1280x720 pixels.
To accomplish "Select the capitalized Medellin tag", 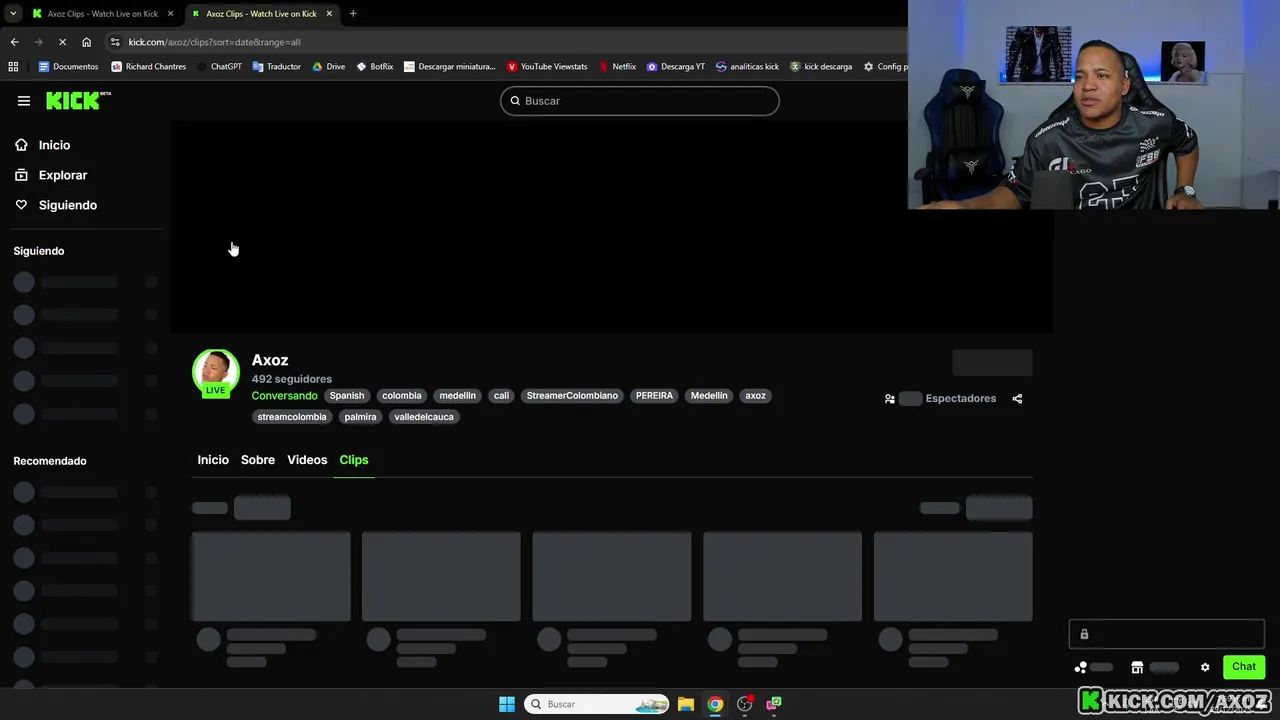I will click(x=709, y=396).
